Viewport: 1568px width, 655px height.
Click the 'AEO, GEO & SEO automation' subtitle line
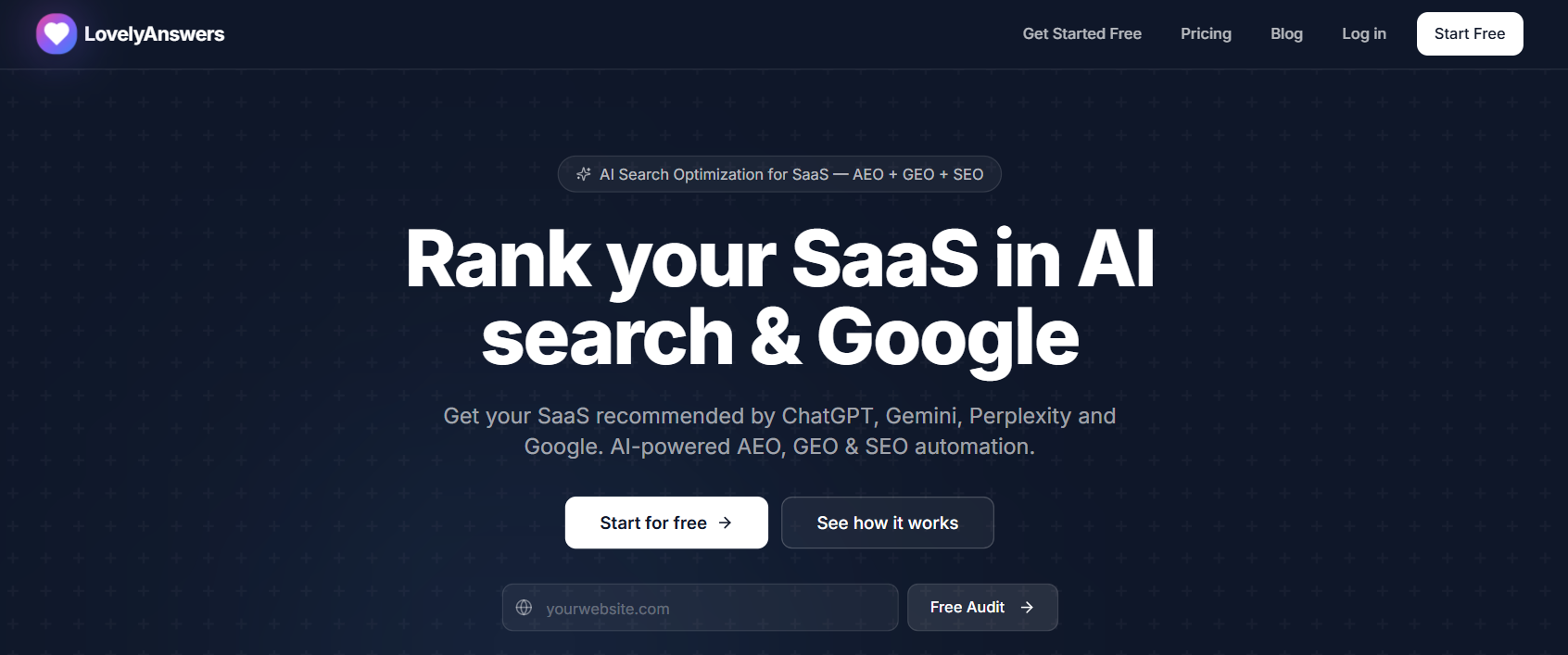point(779,447)
